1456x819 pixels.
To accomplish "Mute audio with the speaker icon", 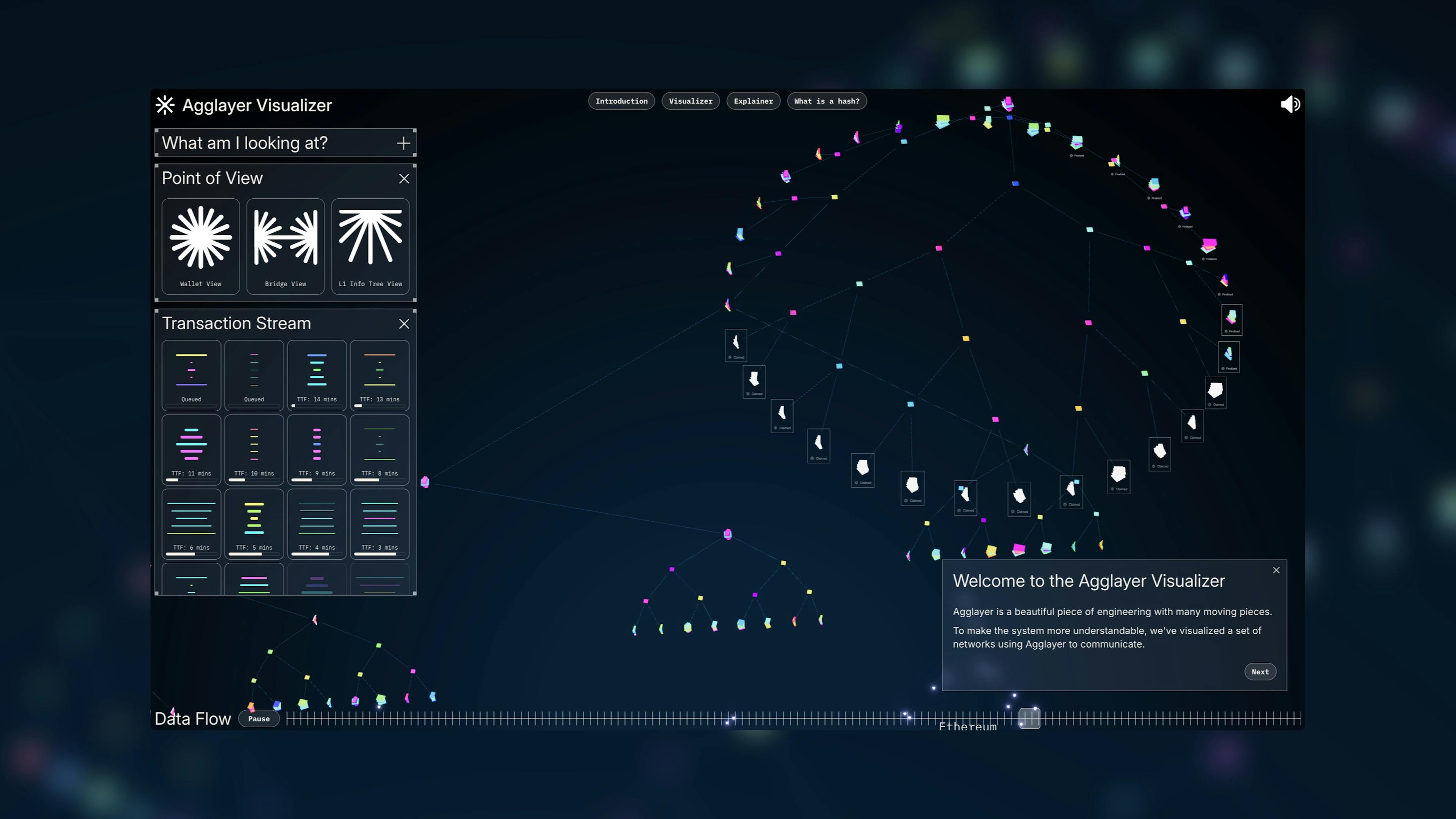I will pyautogui.click(x=1290, y=105).
